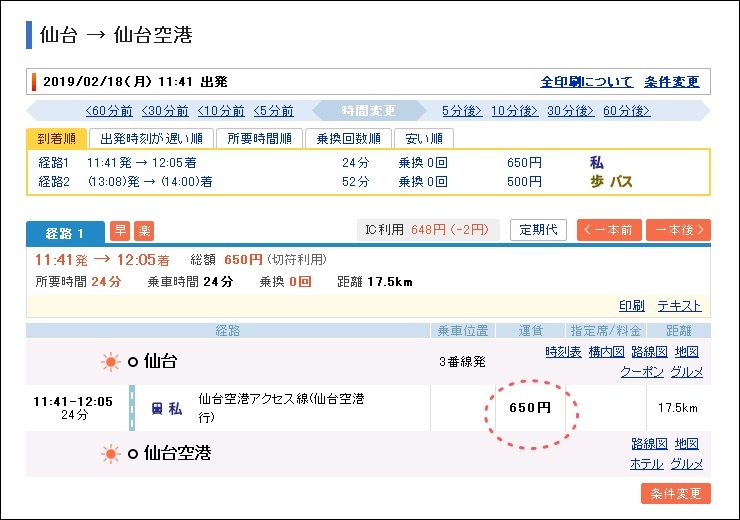
Task: Sort by 乗換回数順 tab
Action: 348,138
